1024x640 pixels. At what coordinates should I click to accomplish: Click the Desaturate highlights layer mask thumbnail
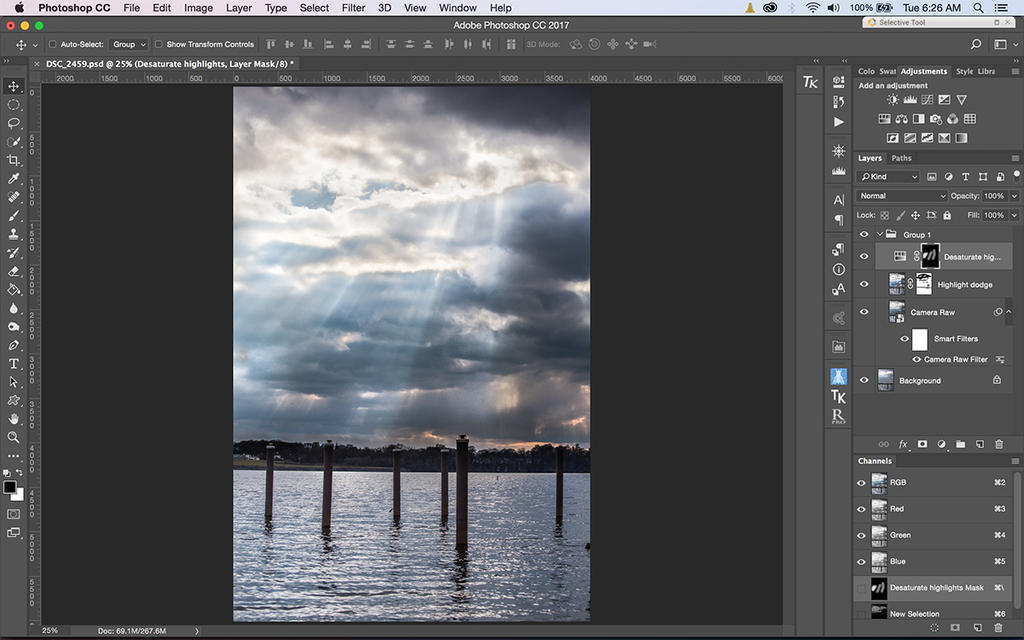click(930, 256)
